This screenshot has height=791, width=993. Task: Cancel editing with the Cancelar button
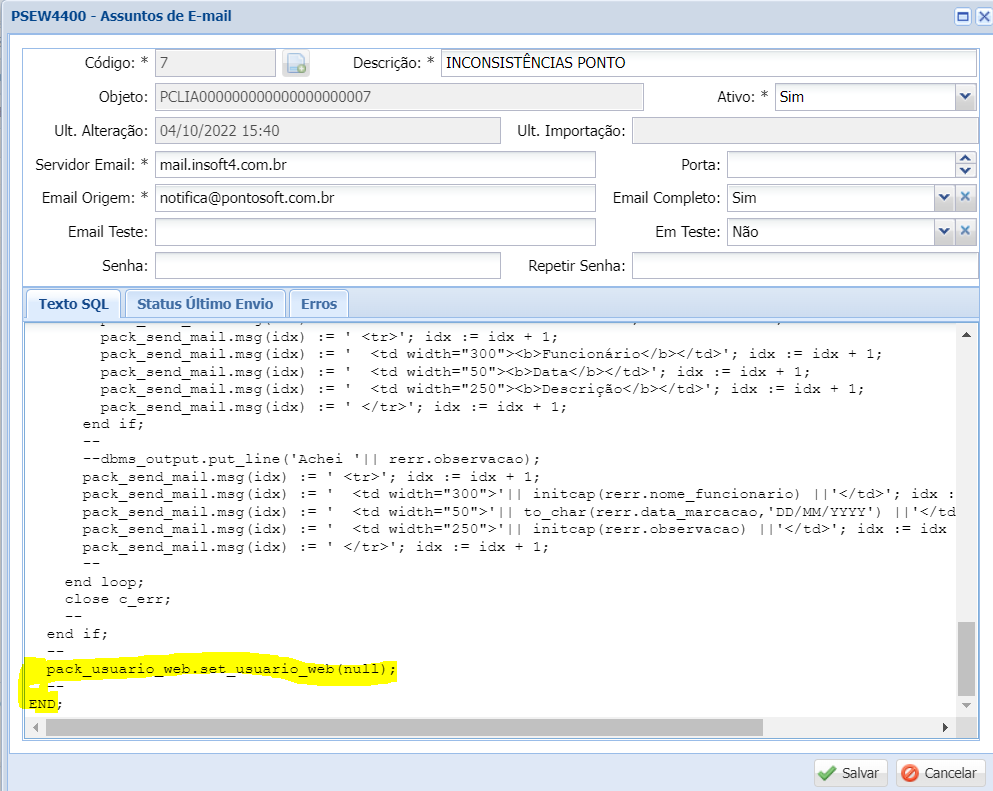[940, 773]
